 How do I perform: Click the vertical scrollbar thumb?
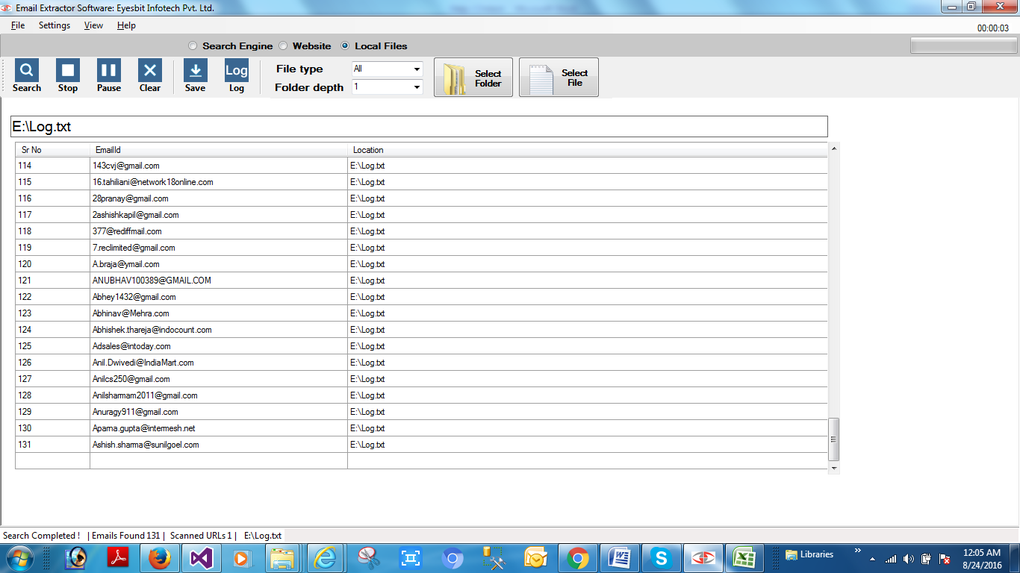tap(834, 440)
